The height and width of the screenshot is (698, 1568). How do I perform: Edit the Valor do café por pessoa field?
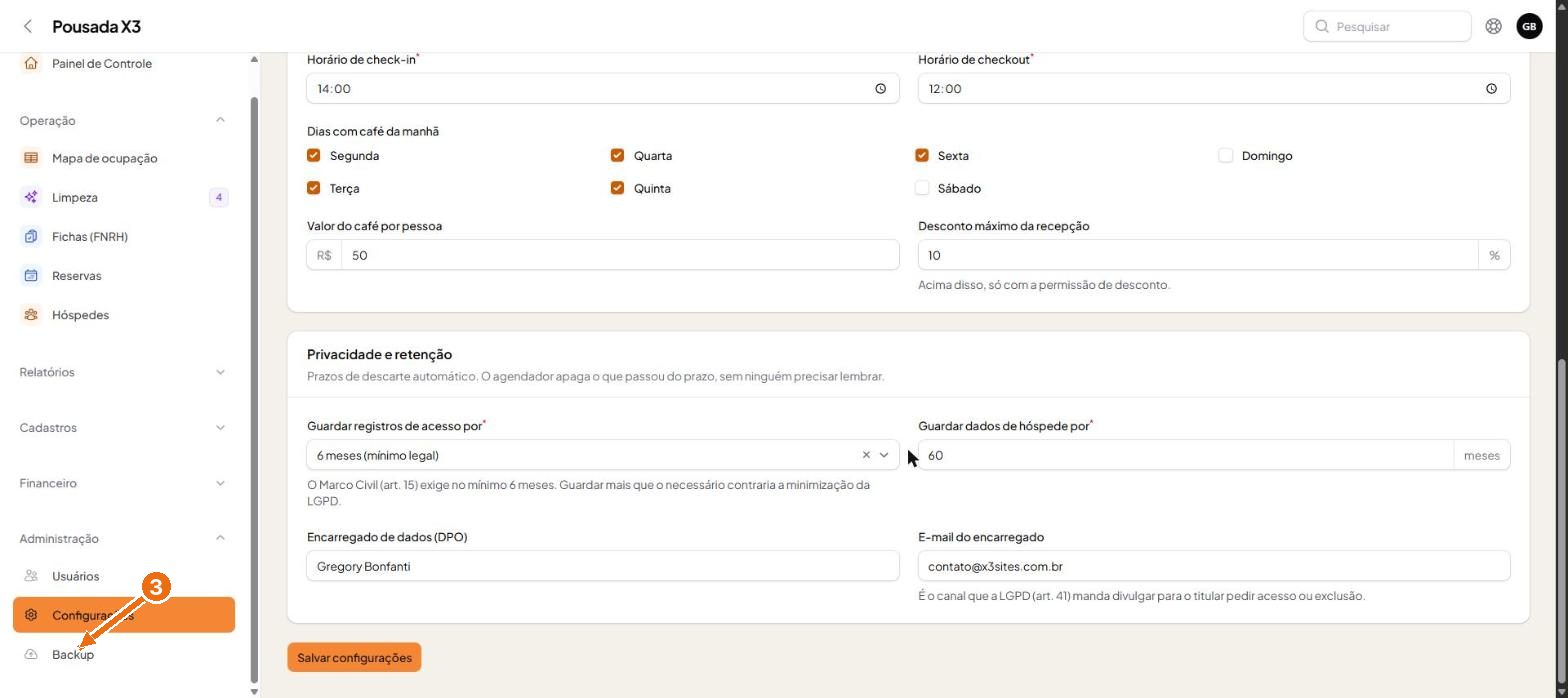[x=620, y=255]
